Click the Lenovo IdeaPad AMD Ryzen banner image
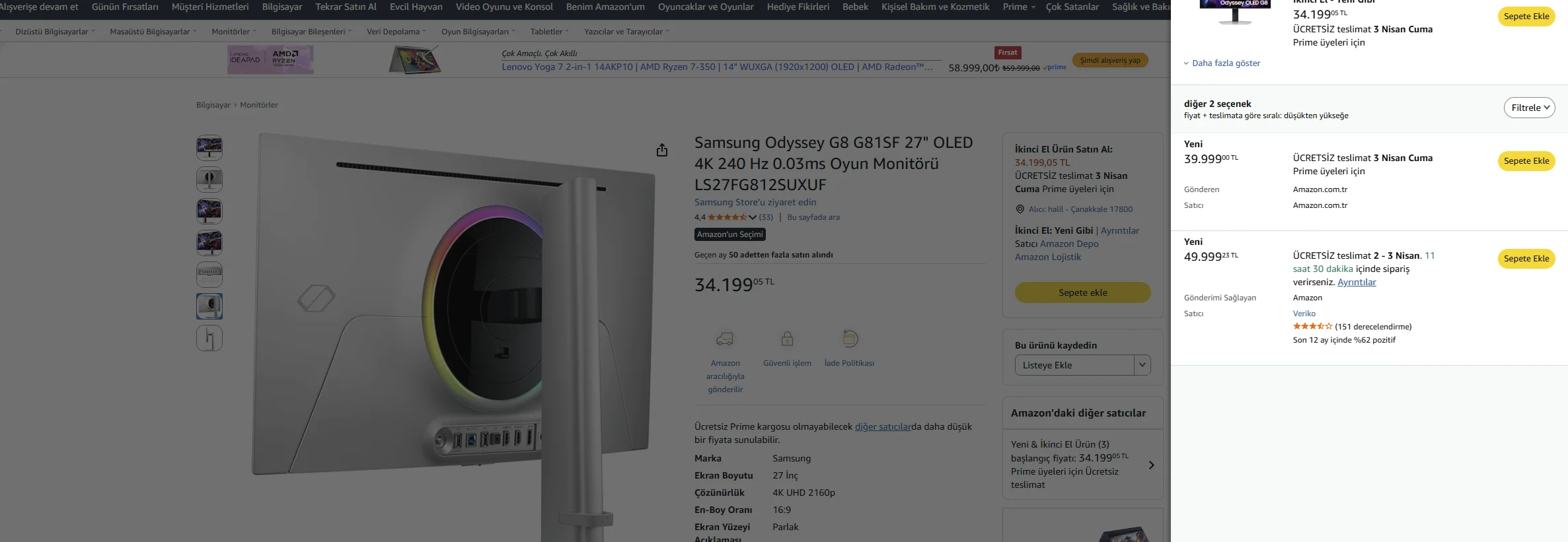This screenshot has height=542, width=1568. point(270,60)
